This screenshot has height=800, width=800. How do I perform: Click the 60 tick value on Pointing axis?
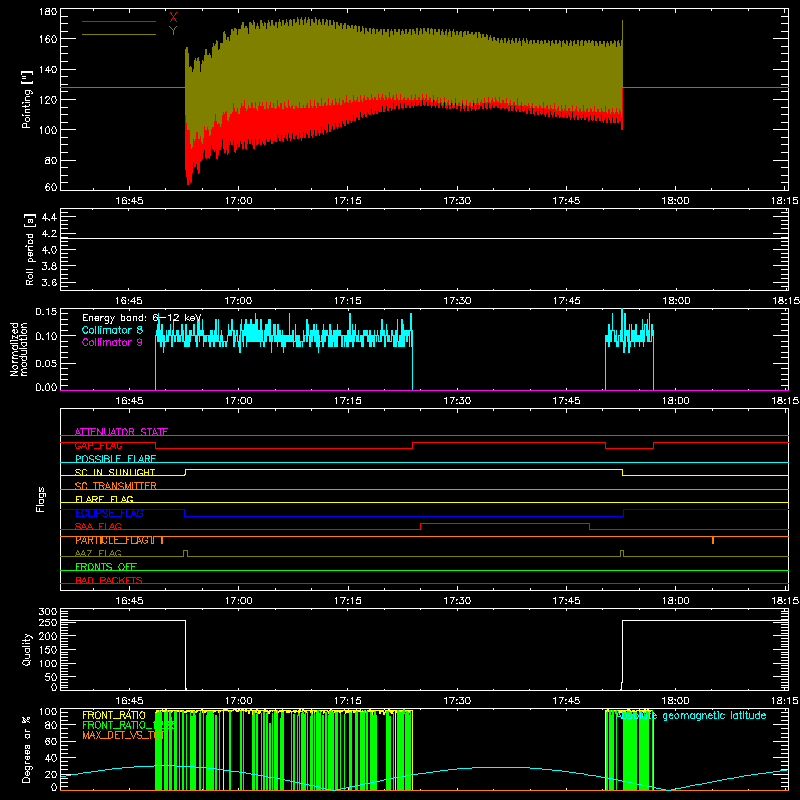[51, 187]
